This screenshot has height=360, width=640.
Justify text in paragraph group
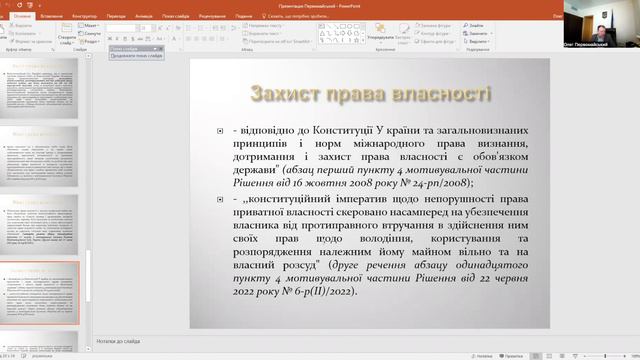212,39
